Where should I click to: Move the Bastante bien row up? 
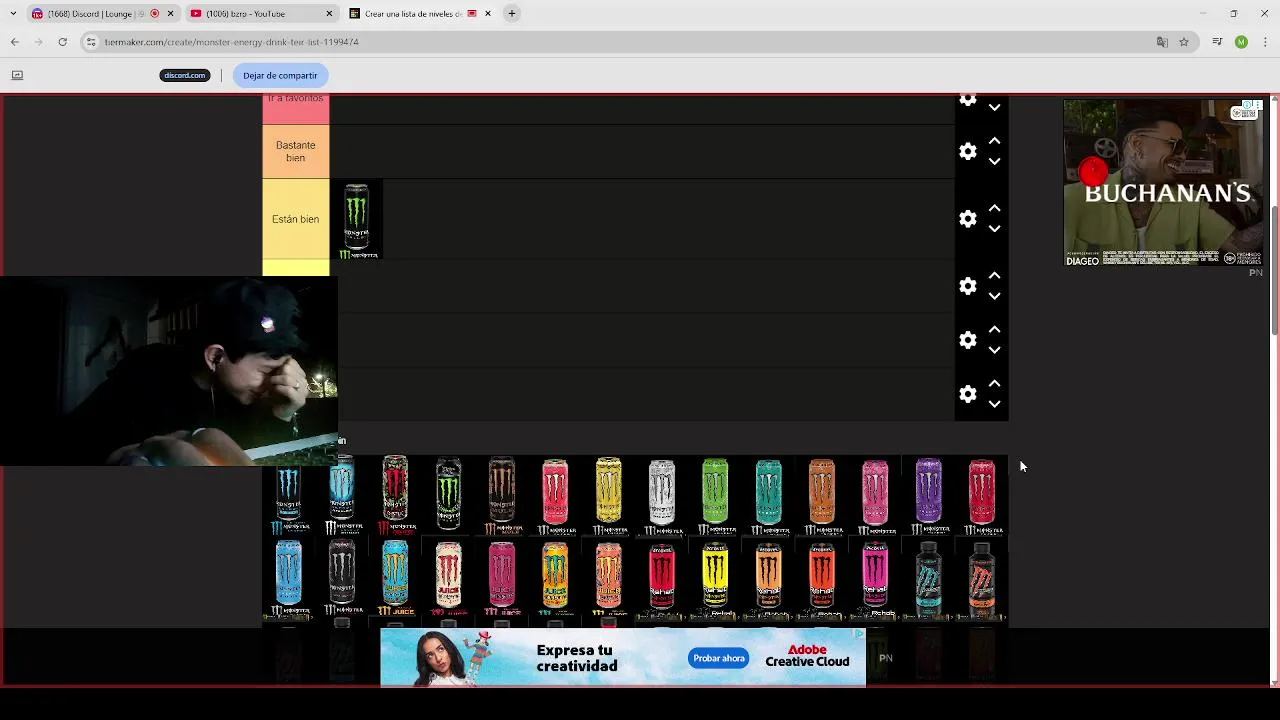(994, 141)
